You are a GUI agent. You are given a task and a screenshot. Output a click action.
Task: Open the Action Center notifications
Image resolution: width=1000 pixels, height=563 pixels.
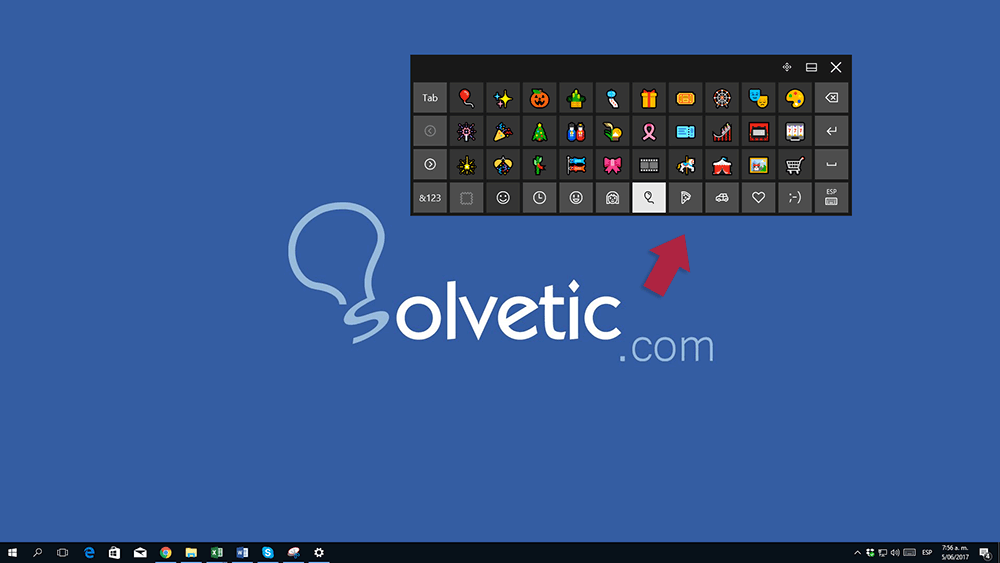pos(985,552)
